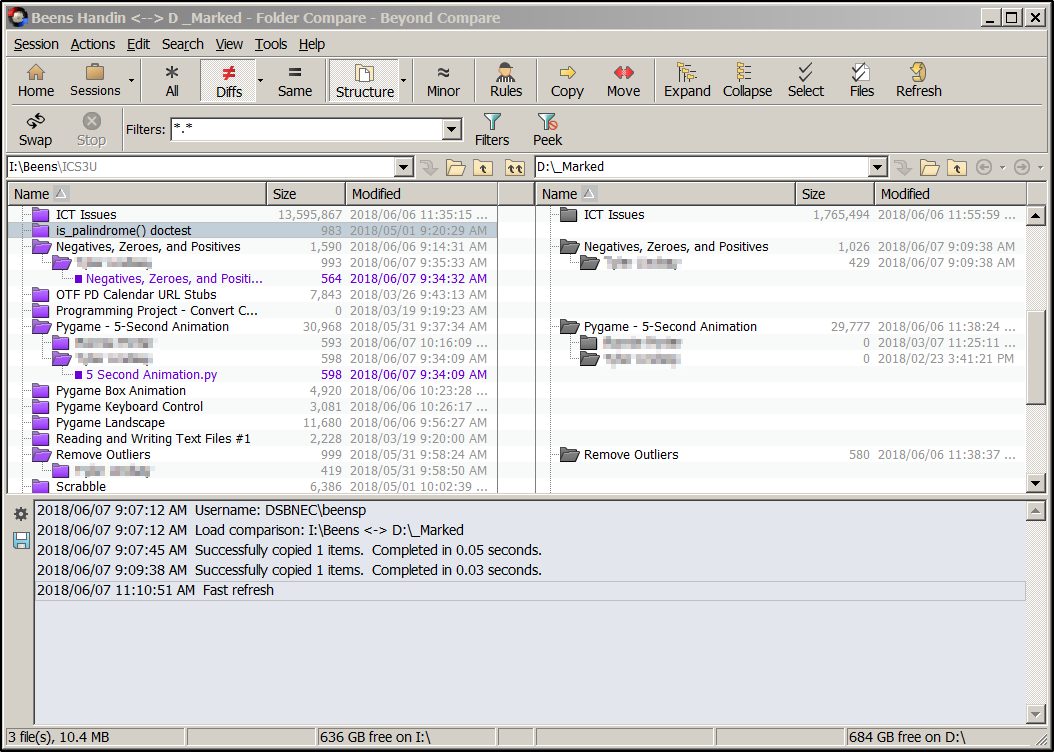This screenshot has height=752, width=1054.
Task: Sort right pane by Size column
Action: [x=835, y=194]
